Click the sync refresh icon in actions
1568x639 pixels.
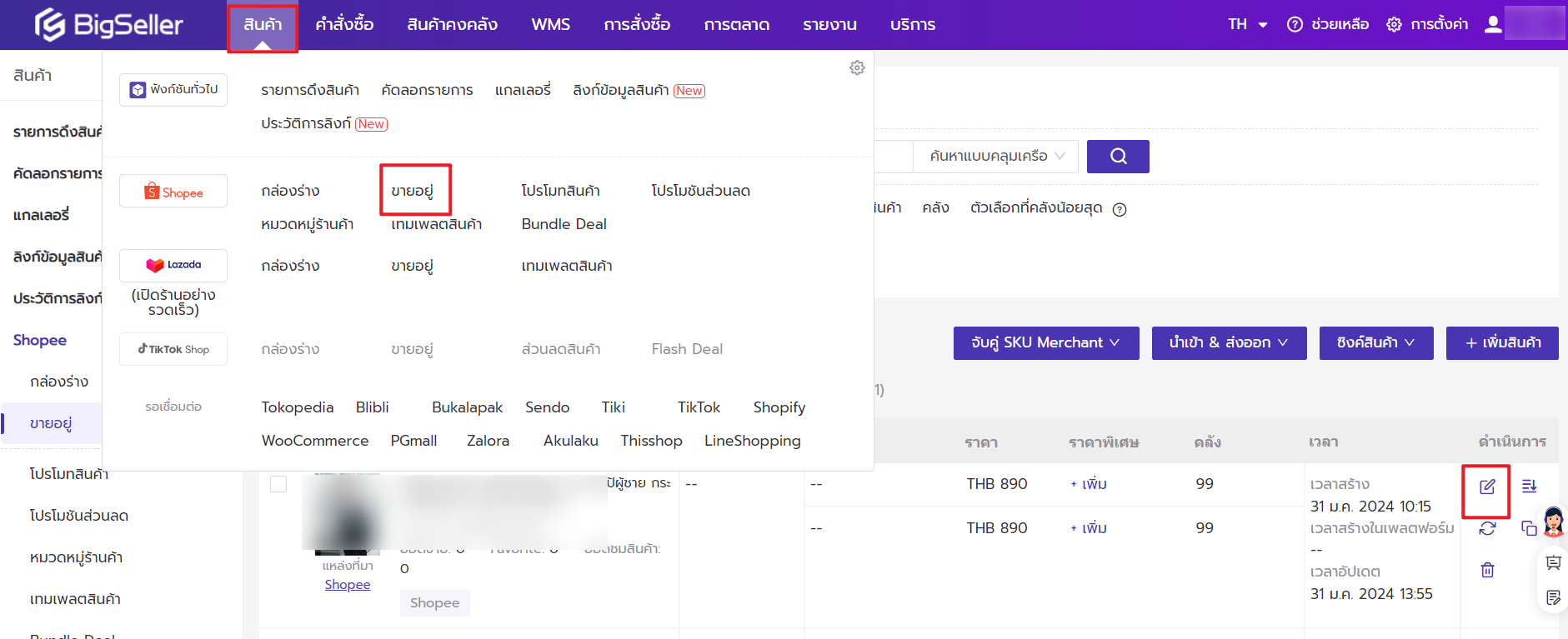click(1487, 528)
